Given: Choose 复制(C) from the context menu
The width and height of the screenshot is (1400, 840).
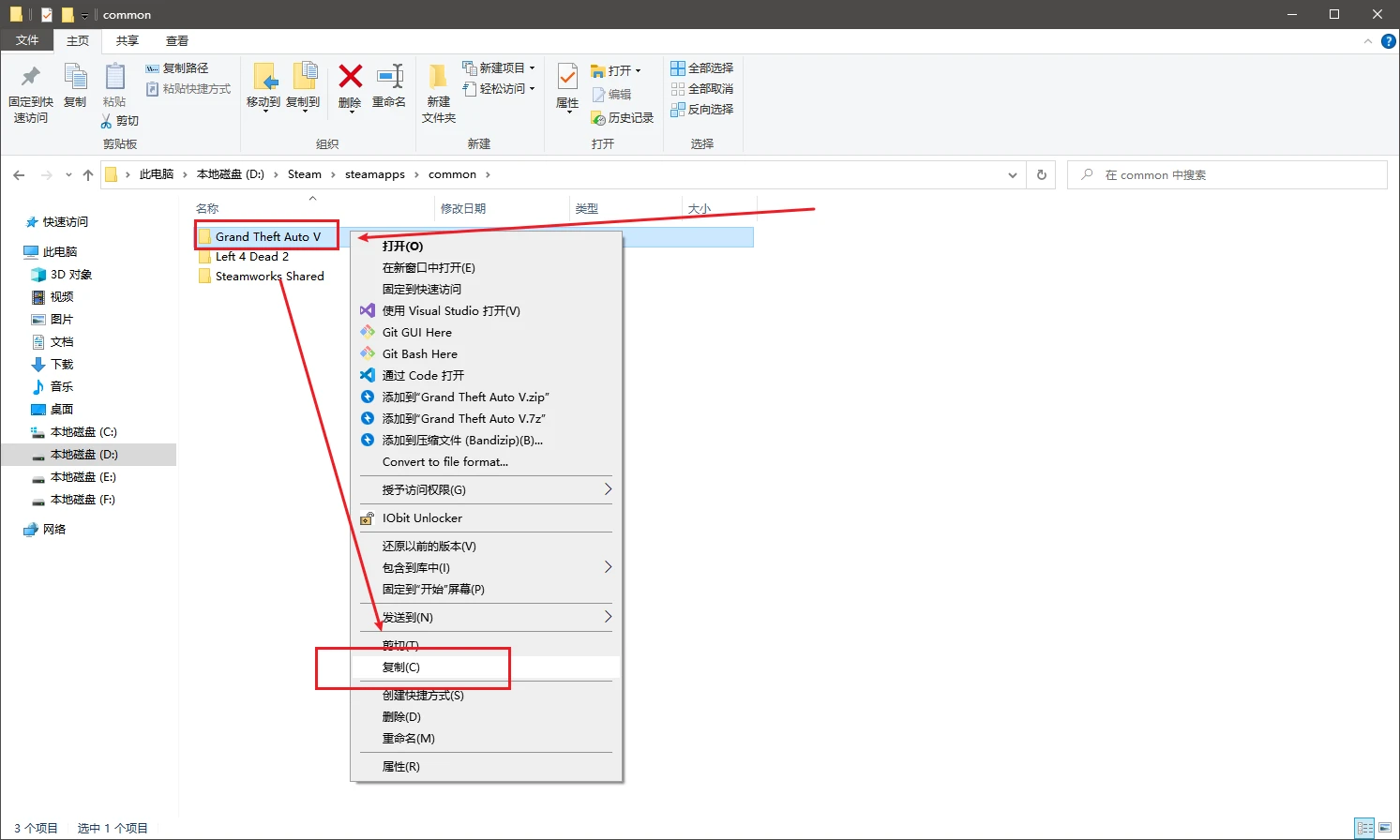Looking at the screenshot, I should point(486,667).
